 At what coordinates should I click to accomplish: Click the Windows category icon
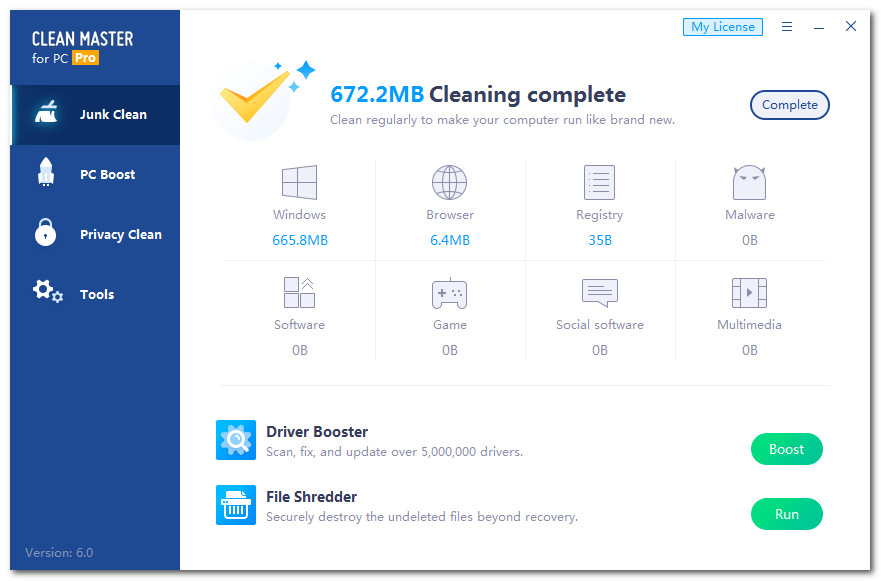click(299, 182)
